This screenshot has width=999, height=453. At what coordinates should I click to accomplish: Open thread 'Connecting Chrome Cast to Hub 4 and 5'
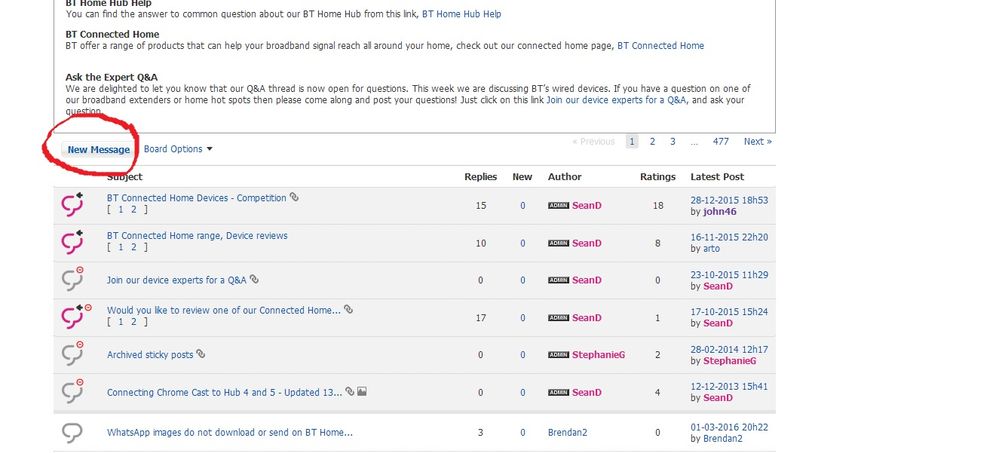(224, 392)
